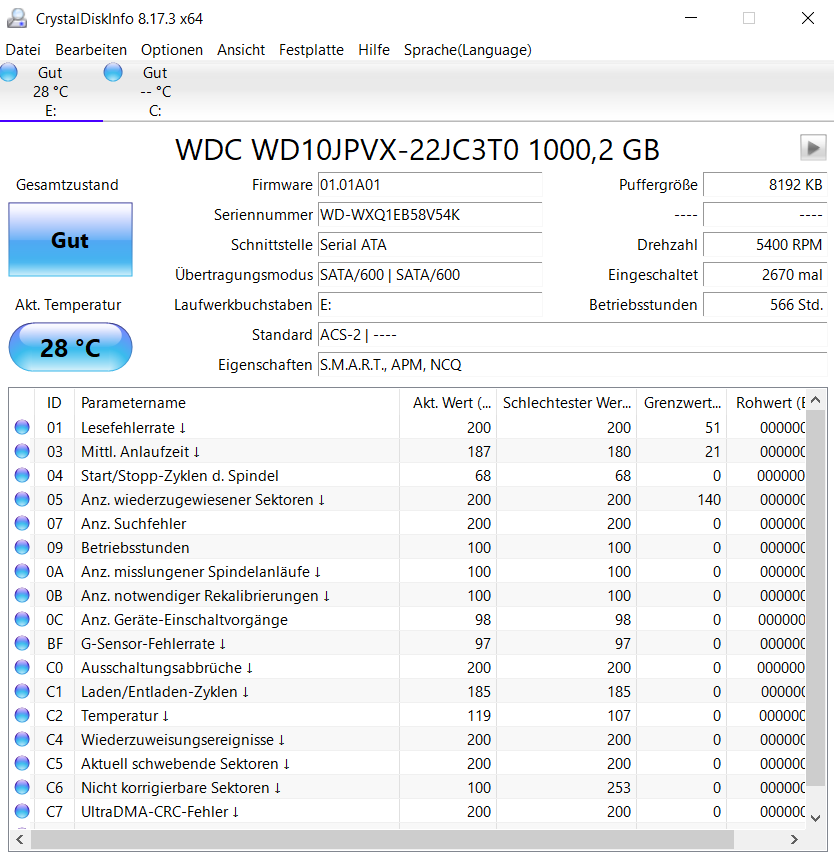
Task: Click the CrystalDiskInfo title bar icon
Action: click(16, 18)
